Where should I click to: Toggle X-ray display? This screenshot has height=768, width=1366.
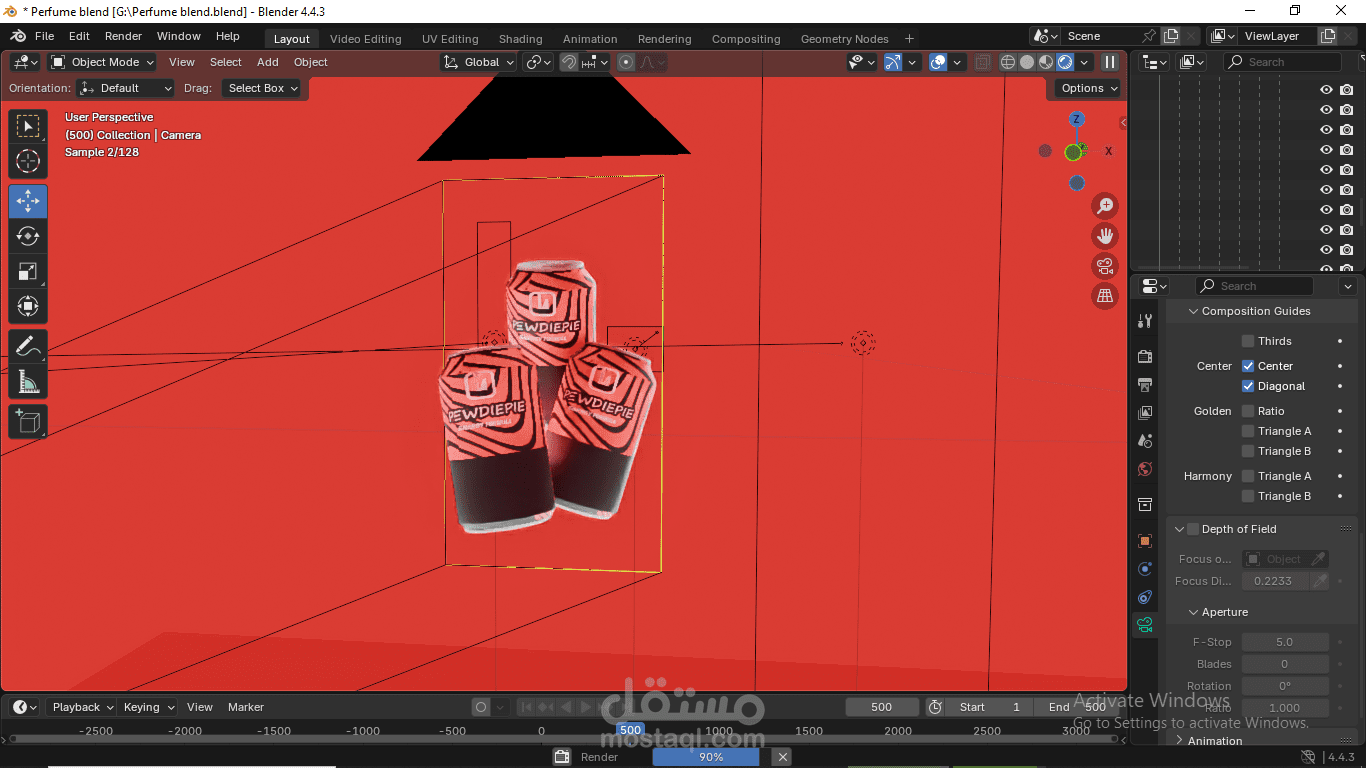(983, 62)
